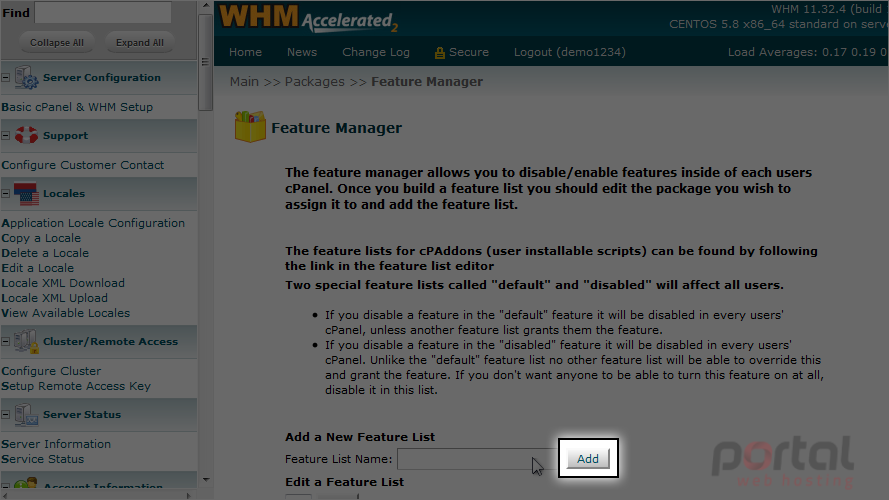Screen dimensions: 889x500
Task: Open the News menu item
Action: click(x=302, y=52)
